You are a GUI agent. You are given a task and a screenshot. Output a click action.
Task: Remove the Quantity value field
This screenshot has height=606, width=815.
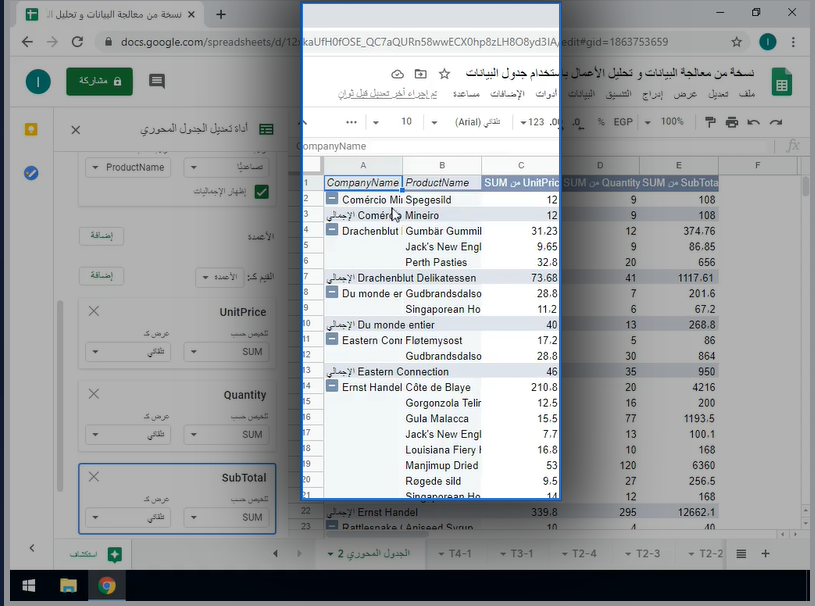(x=94, y=394)
